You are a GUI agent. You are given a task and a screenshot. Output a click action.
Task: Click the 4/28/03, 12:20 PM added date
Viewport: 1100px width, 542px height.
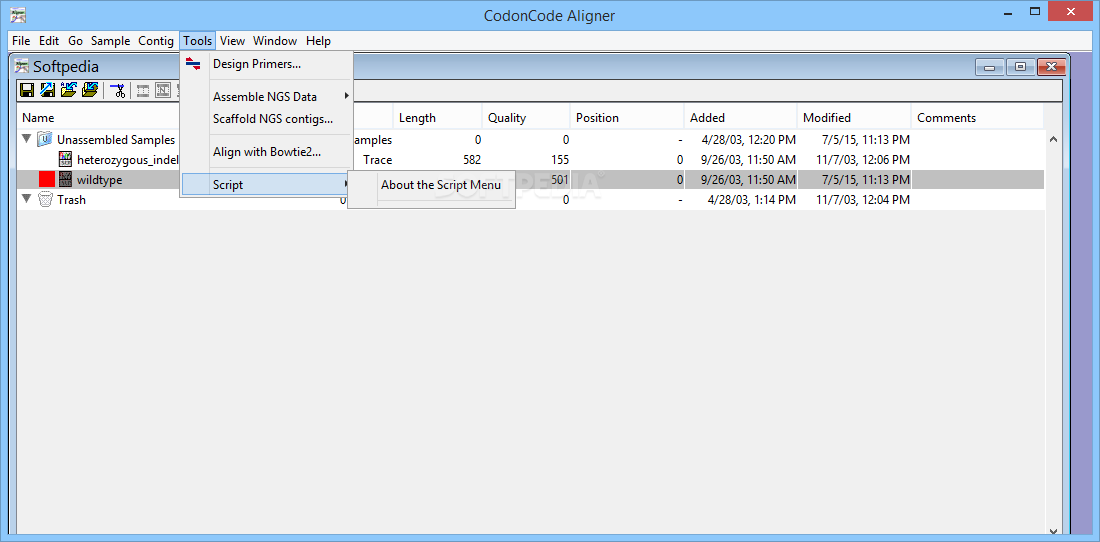click(x=749, y=140)
